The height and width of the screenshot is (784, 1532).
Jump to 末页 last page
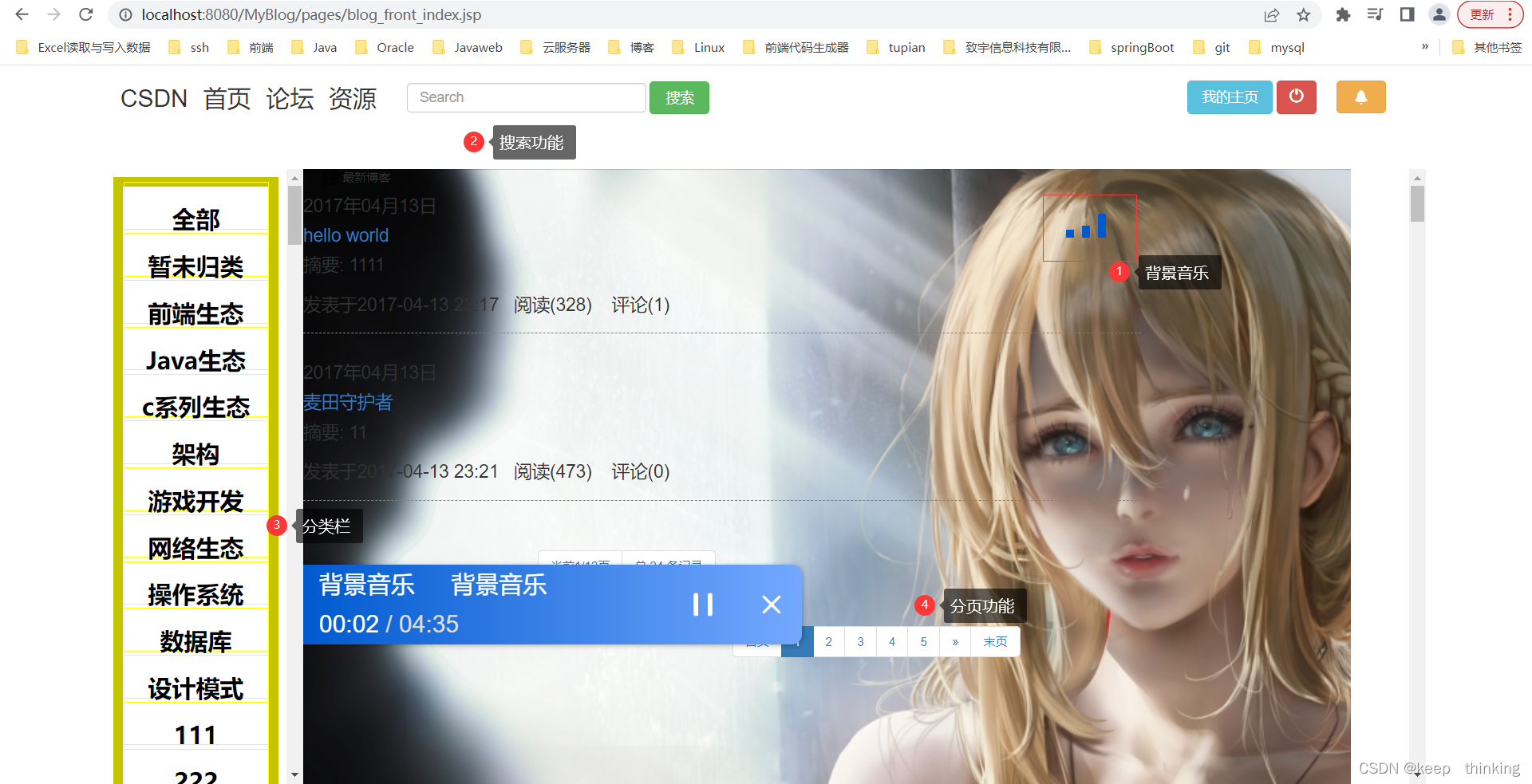coord(995,641)
